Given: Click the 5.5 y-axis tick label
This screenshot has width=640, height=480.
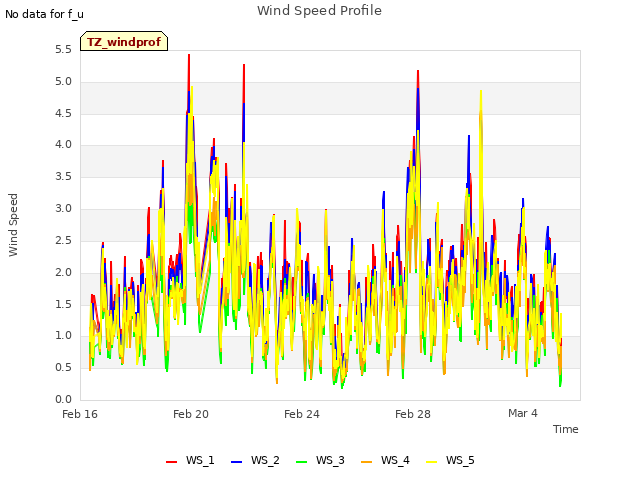Looking at the screenshot, I should [x=63, y=50].
